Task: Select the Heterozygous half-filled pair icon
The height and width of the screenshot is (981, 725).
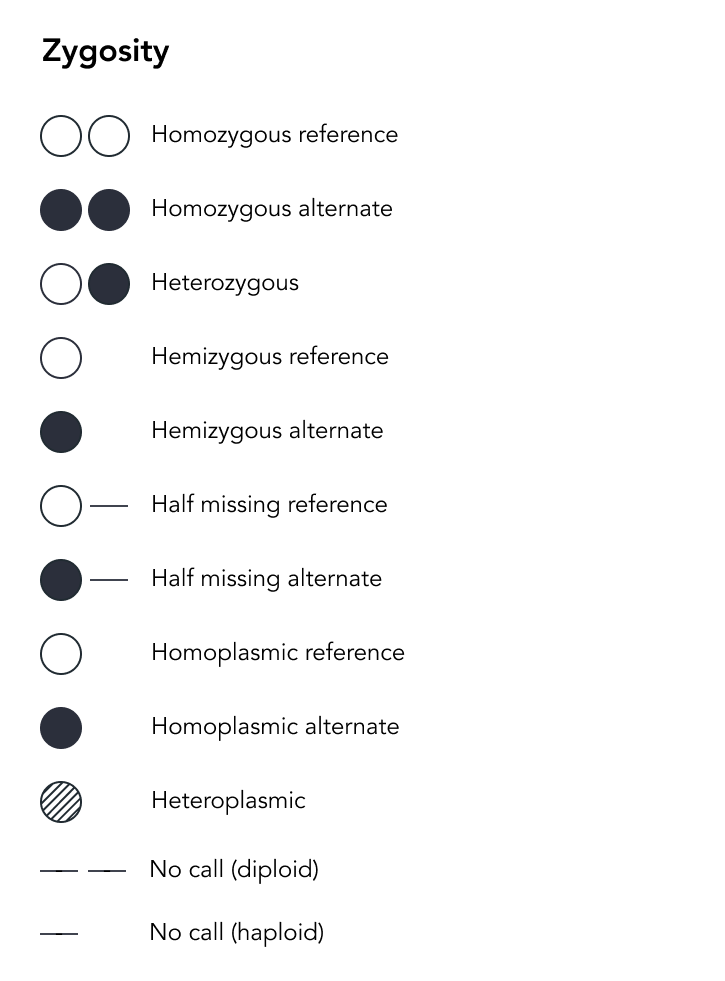Action: [85, 284]
